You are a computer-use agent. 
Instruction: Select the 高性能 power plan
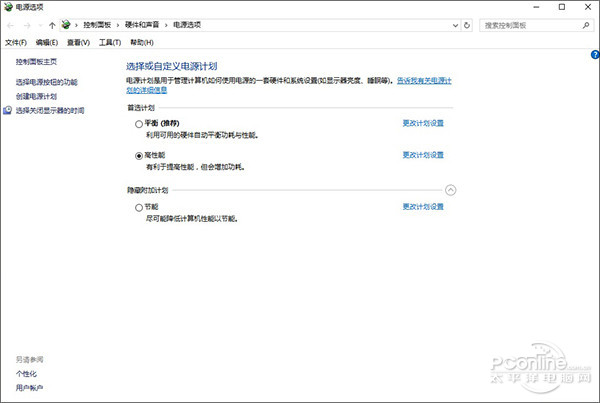click(138, 156)
